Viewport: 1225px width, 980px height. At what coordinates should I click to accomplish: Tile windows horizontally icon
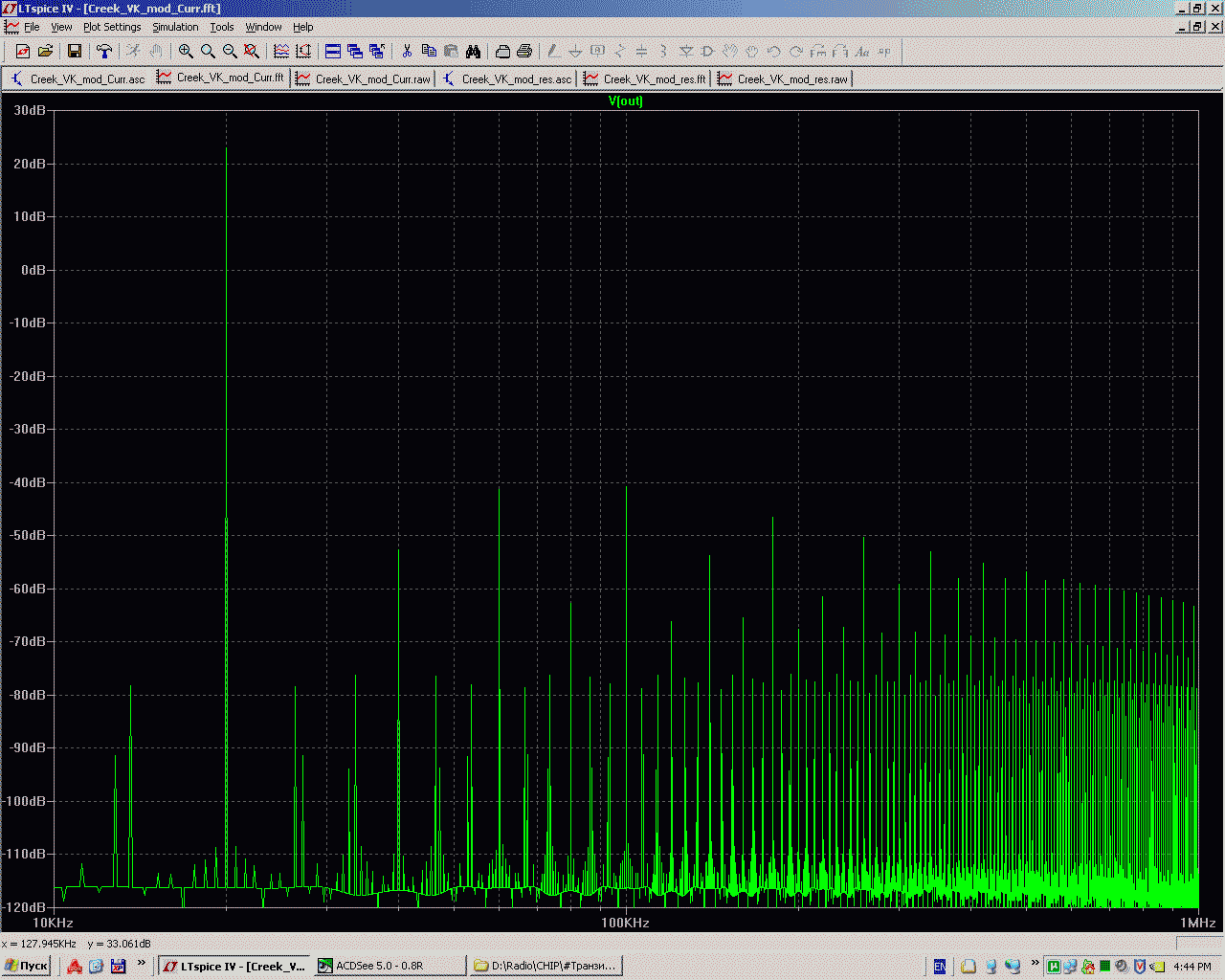pos(333,51)
